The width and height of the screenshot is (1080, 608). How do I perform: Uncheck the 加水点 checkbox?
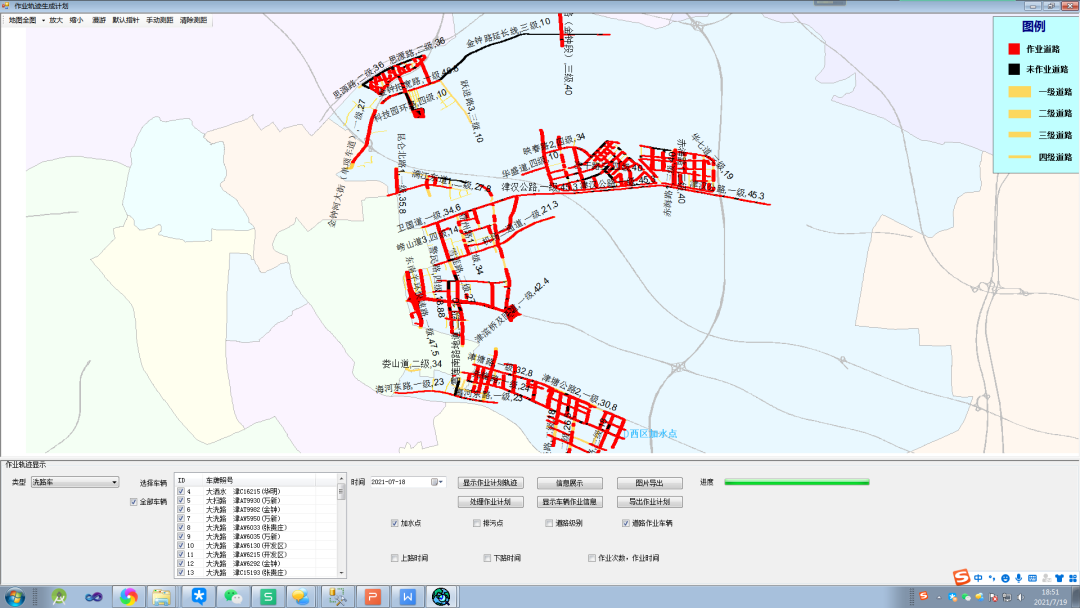pyautogui.click(x=395, y=523)
